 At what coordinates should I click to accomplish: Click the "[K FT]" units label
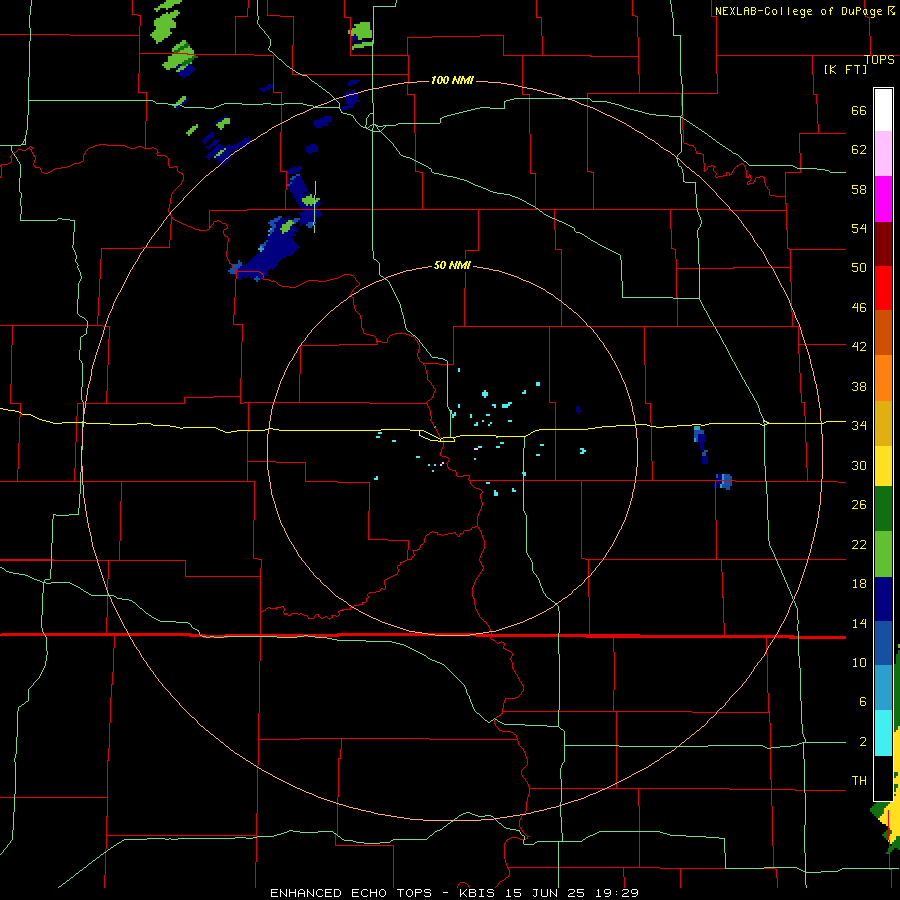click(846, 69)
